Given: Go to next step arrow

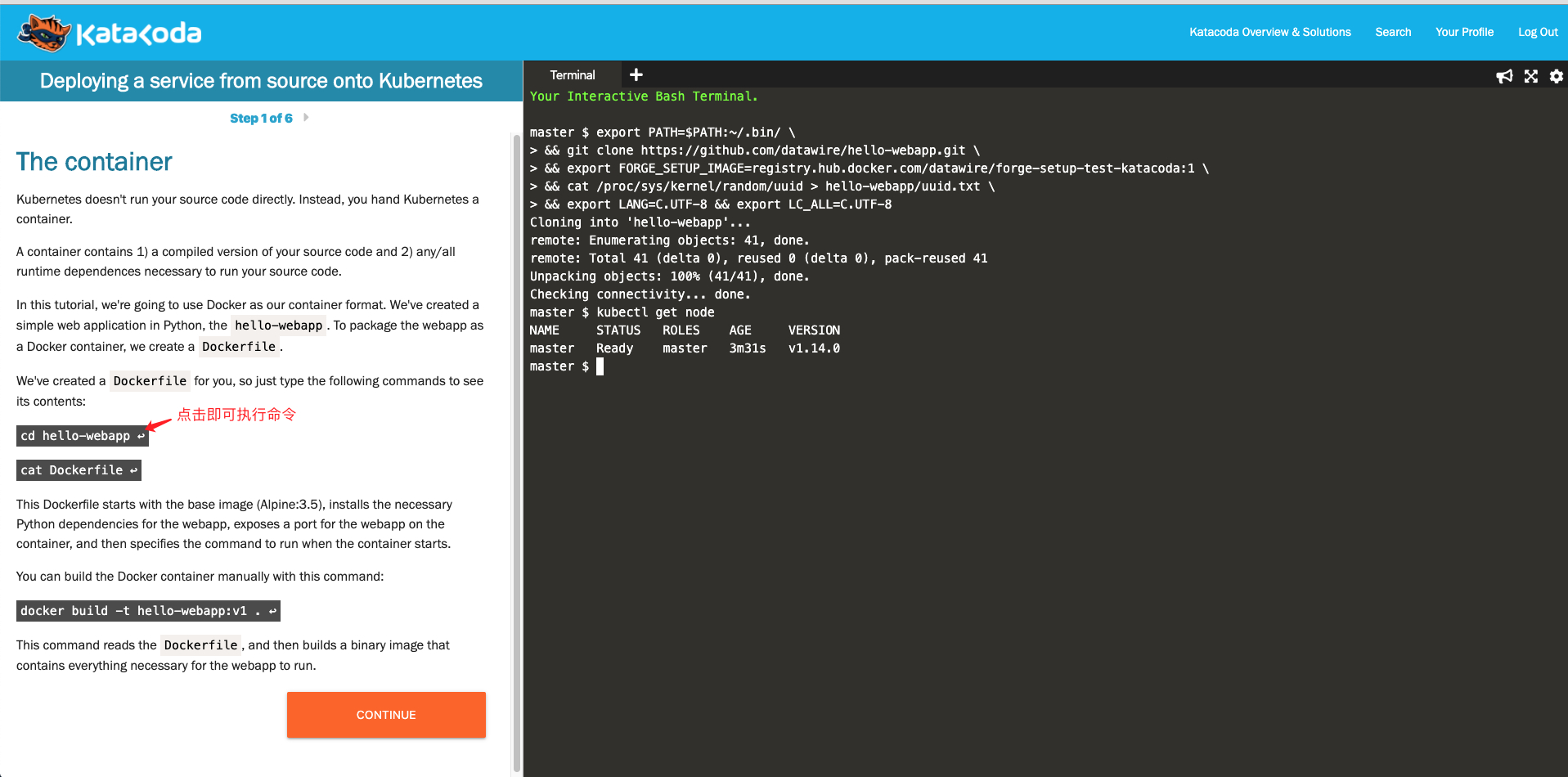Looking at the screenshot, I should tap(306, 118).
